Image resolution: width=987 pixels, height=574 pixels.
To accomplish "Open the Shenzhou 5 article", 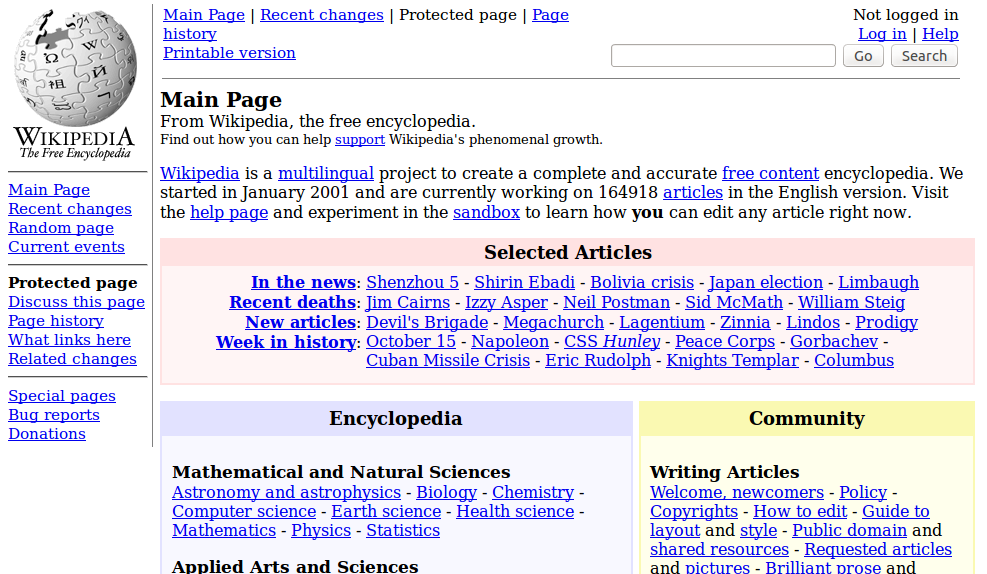I will 412,283.
